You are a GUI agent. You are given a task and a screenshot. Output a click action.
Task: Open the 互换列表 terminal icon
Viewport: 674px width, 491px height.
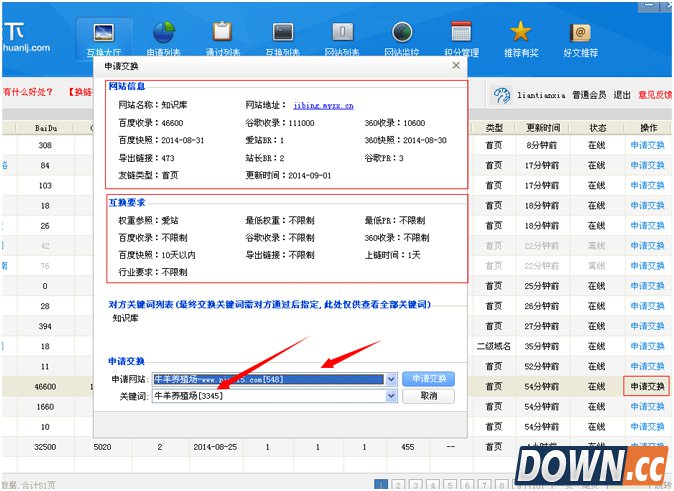point(282,40)
